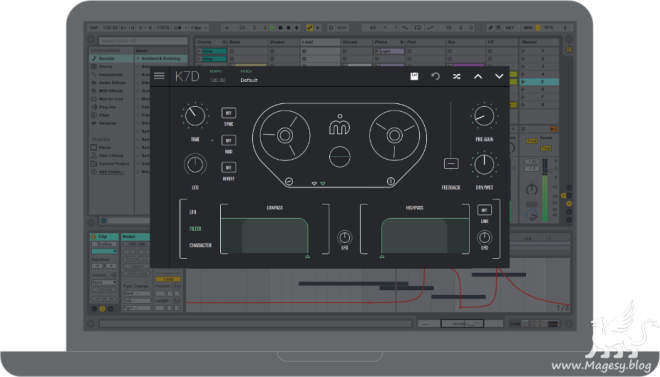Select Samples in the Ableton browser

tap(112, 123)
